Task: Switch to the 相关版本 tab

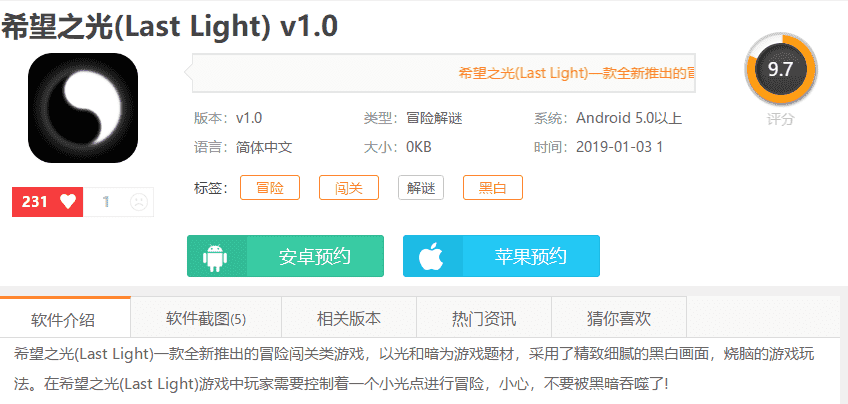Action: coord(349,319)
